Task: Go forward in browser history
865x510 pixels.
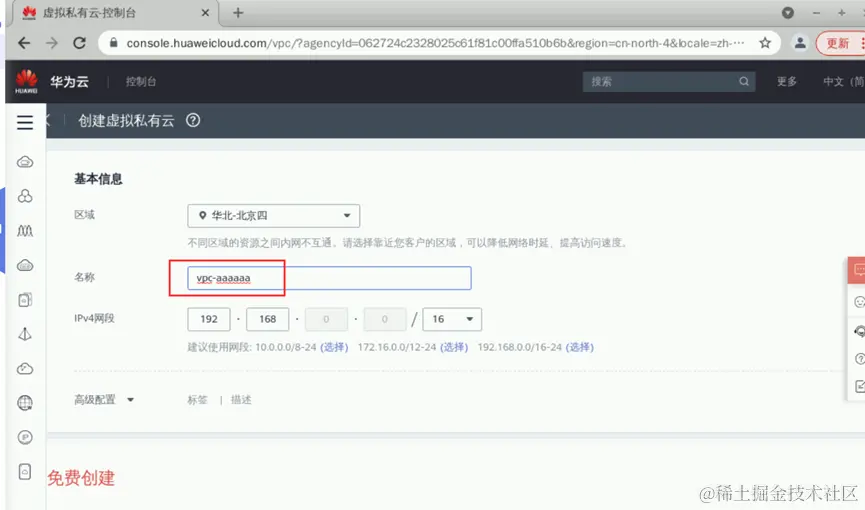Action: pos(52,43)
